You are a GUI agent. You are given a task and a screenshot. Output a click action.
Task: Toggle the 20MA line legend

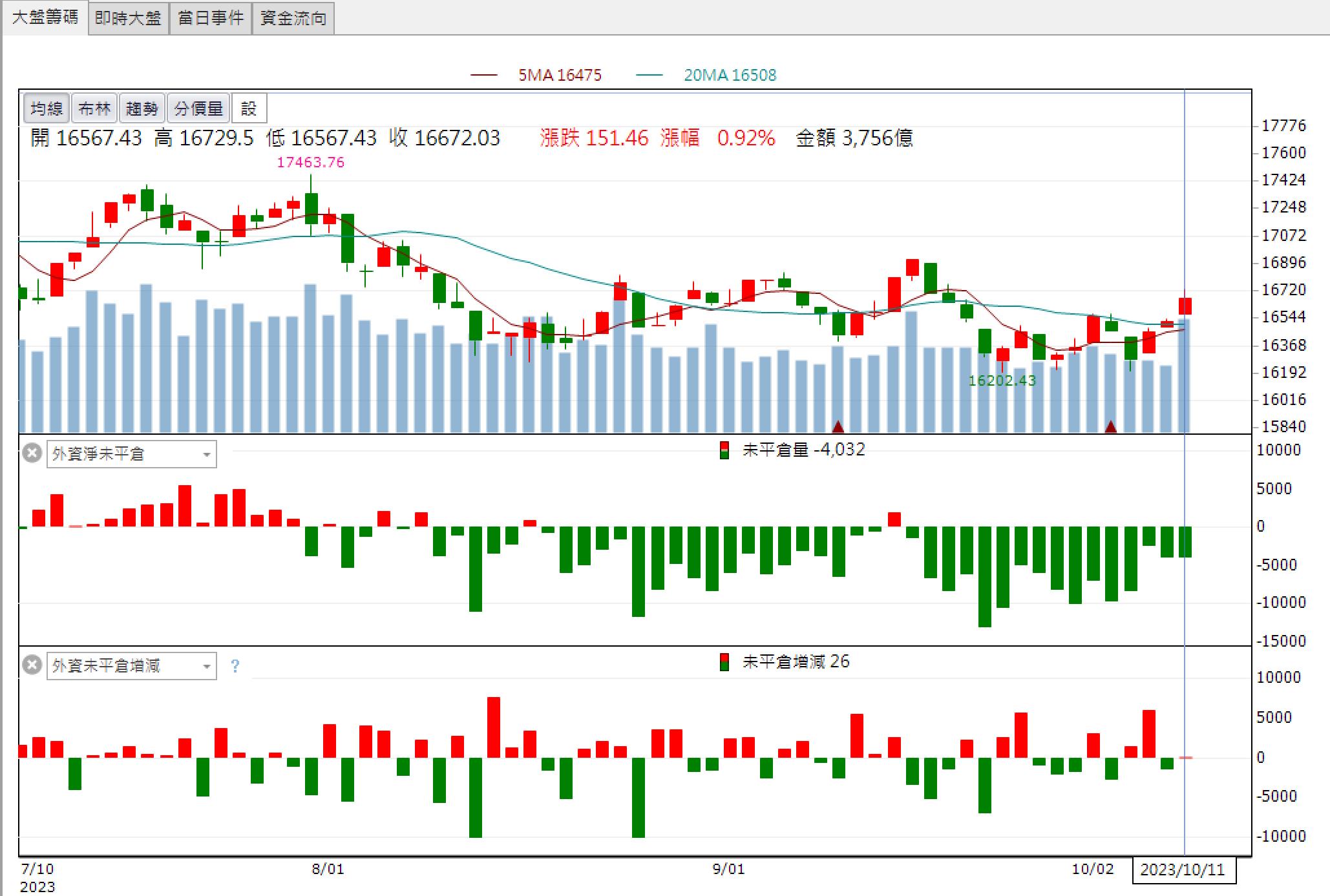706,75
